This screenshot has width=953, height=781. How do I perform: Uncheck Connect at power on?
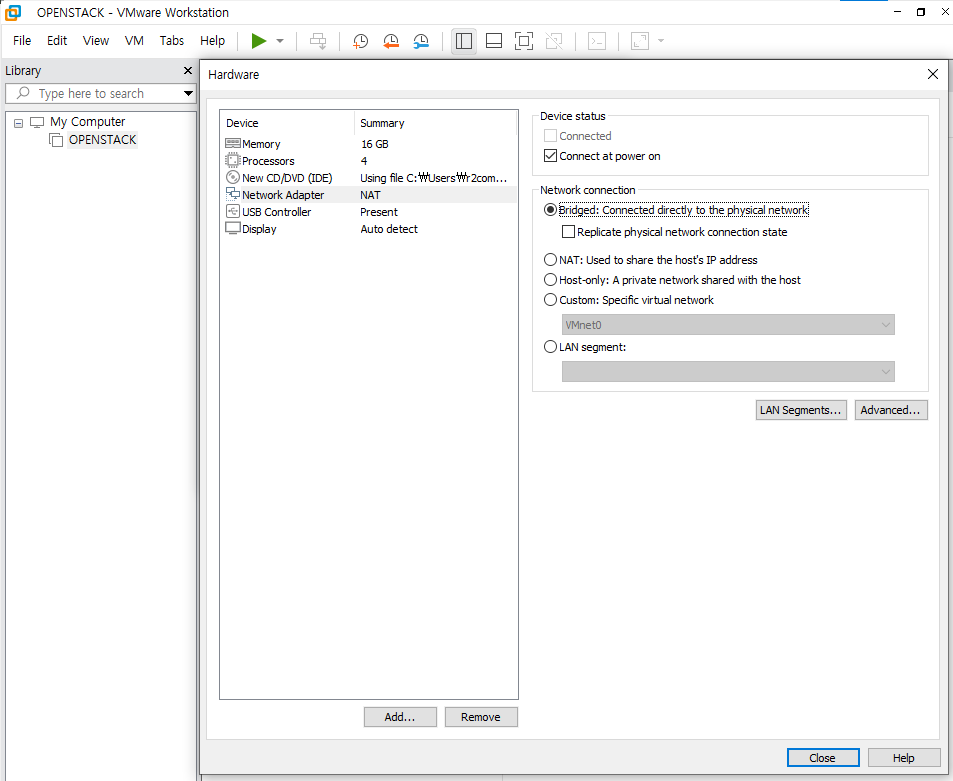click(x=551, y=156)
